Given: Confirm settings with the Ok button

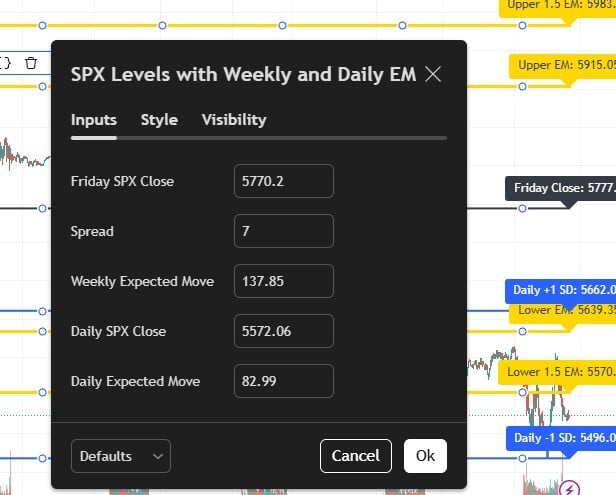Looking at the screenshot, I should point(425,456).
